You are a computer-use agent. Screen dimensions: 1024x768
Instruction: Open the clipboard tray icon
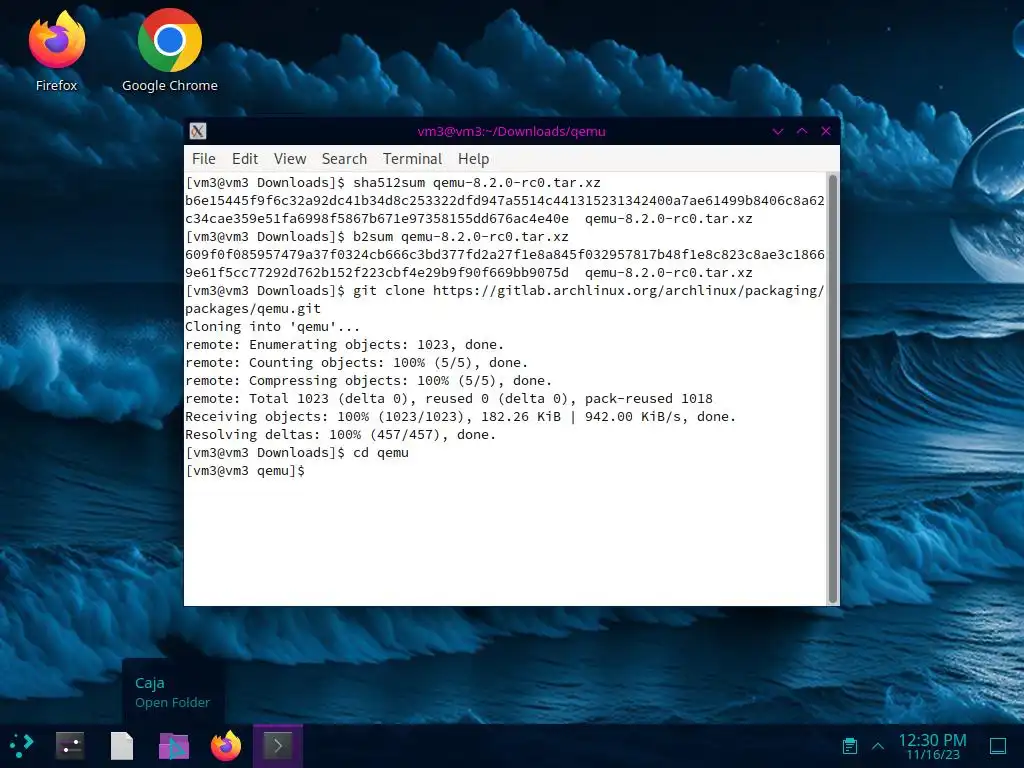(x=850, y=745)
